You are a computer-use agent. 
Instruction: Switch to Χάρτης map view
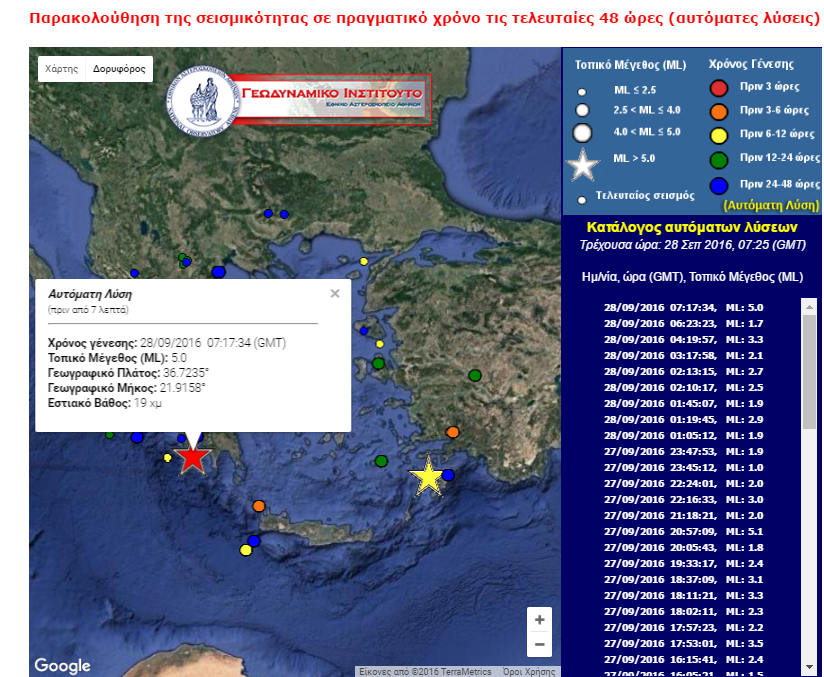61,70
